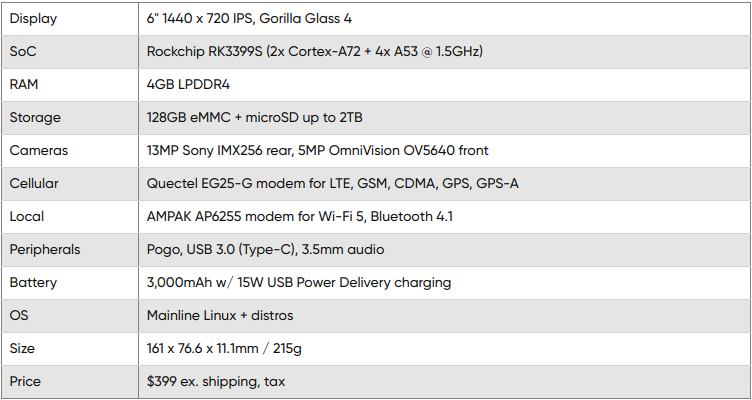Click the 128GB eMMC storage value
This screenshot has width=752, height=400.
(x=254, y=117)
